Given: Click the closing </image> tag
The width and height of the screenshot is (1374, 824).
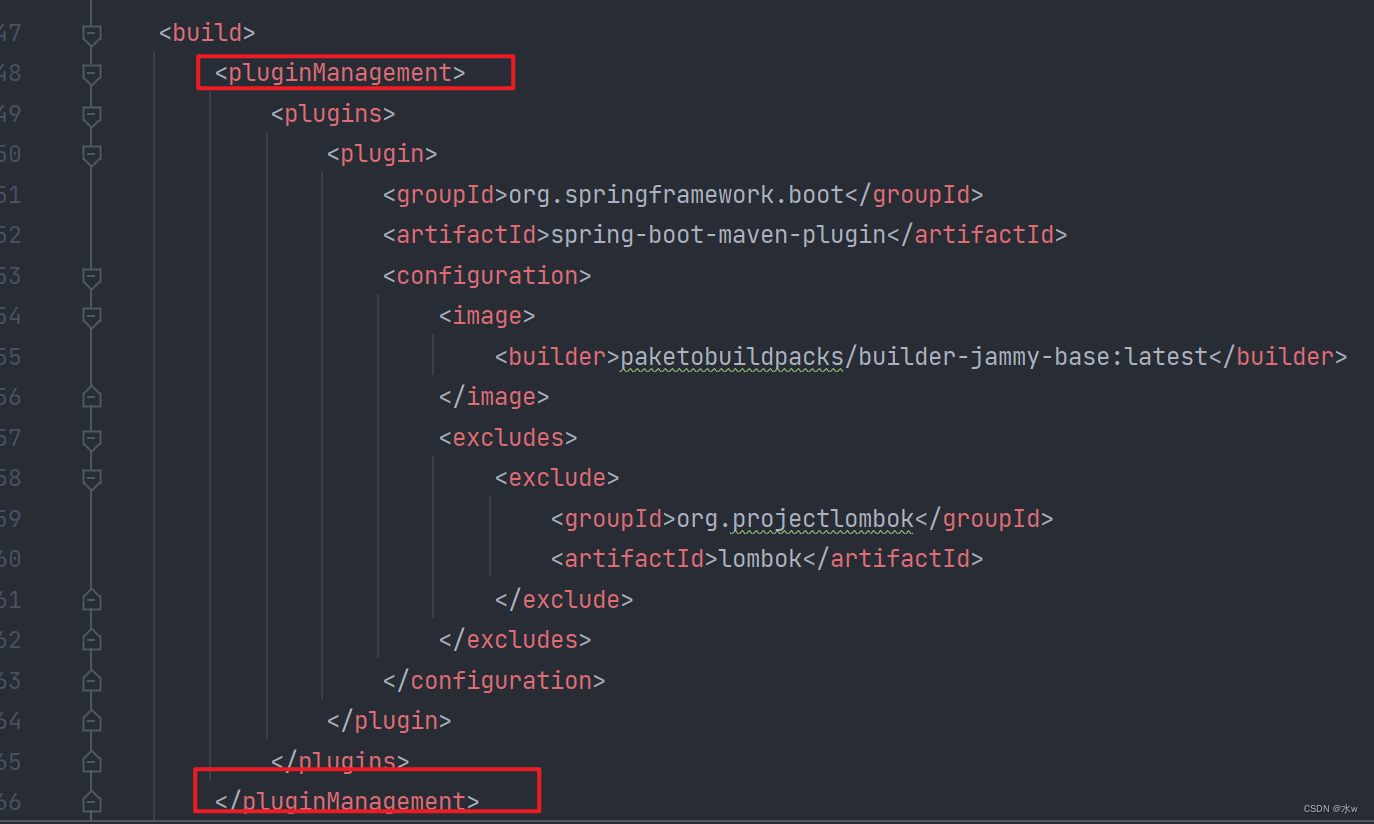Looking at the screenshot, I should [494, 397].
